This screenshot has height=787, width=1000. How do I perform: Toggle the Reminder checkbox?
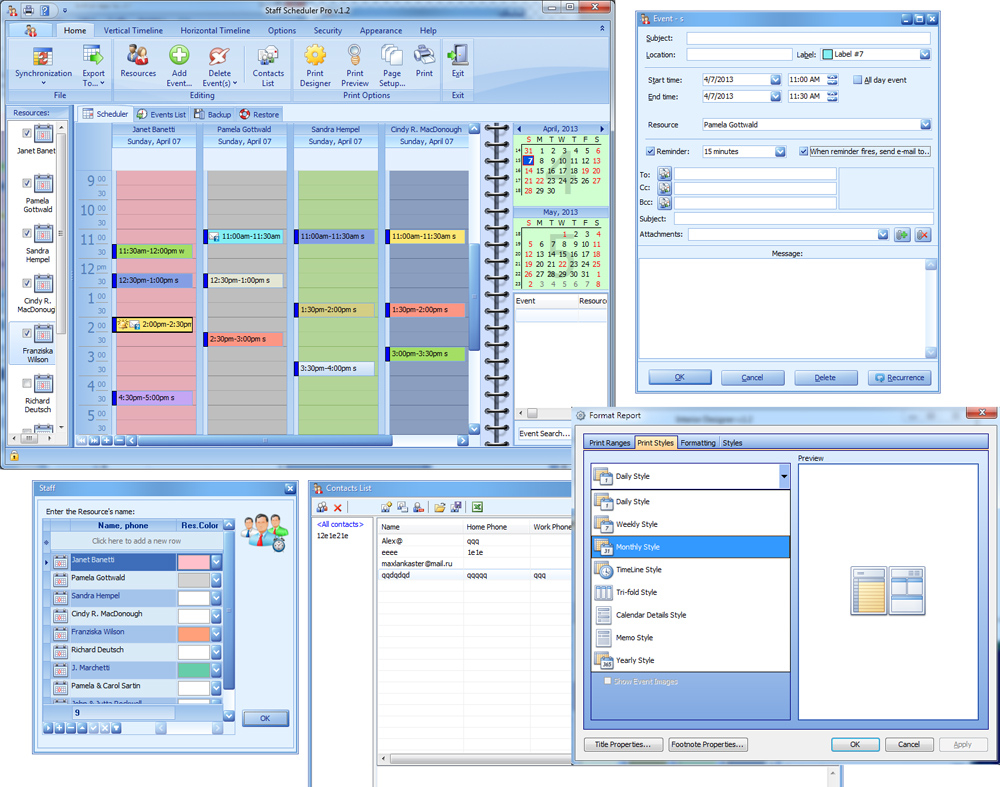coord(651,152)
